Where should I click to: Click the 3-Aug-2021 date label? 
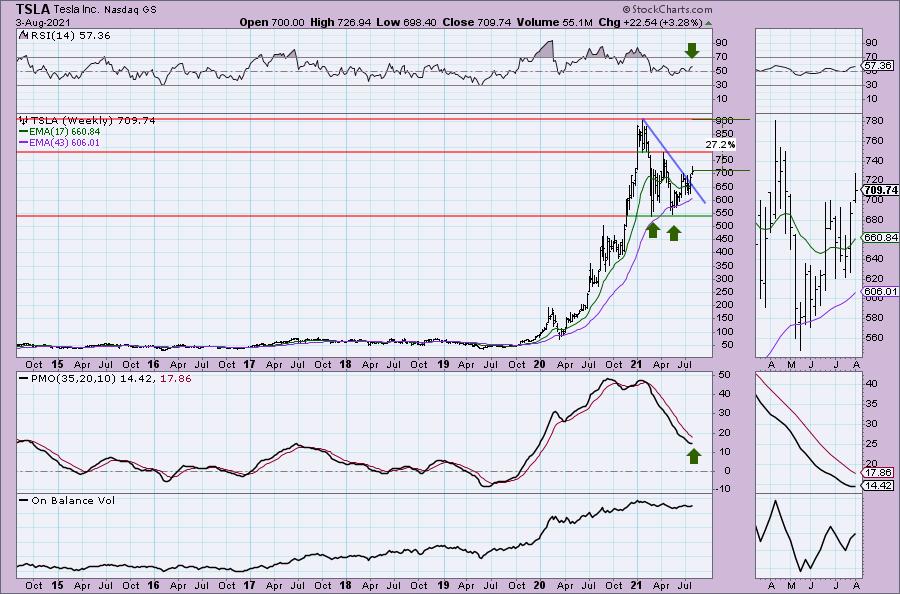[43, 23]
